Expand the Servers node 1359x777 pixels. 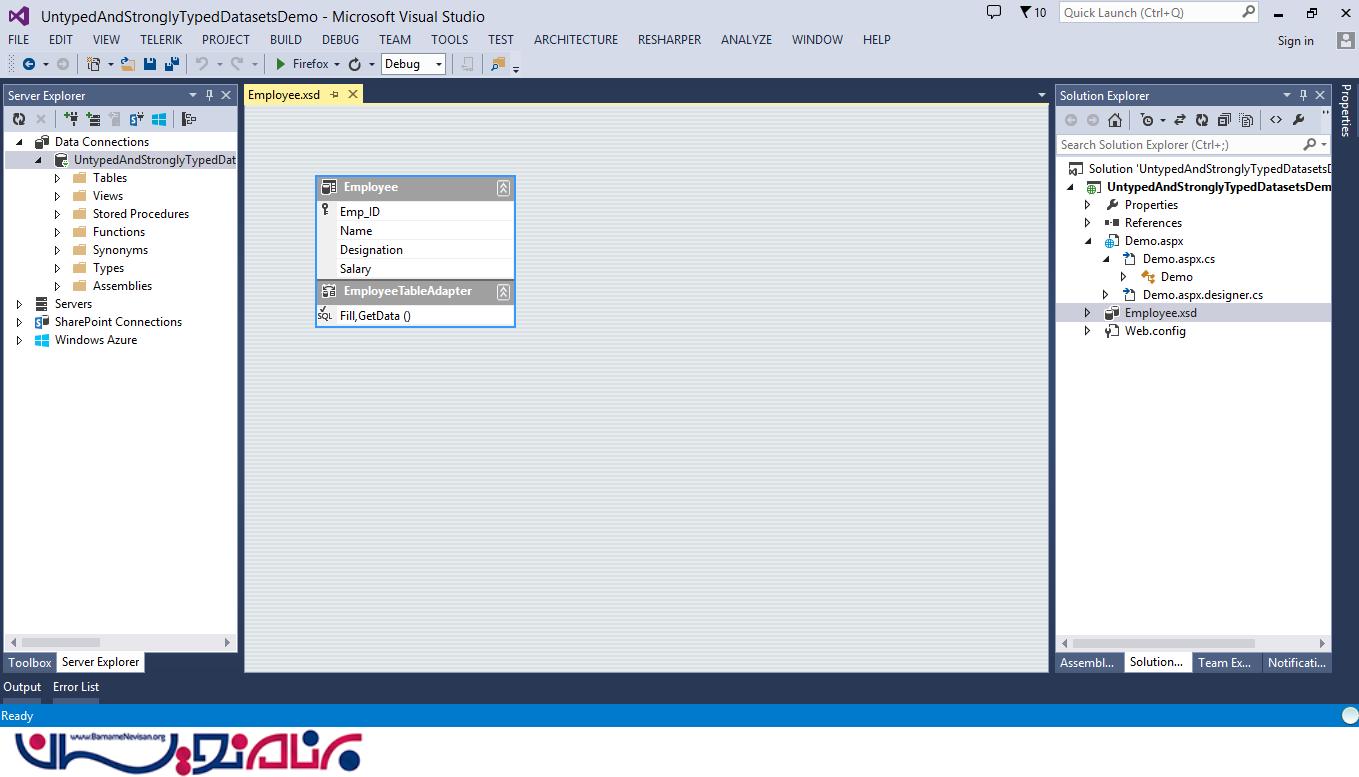[x=19, y=304]
